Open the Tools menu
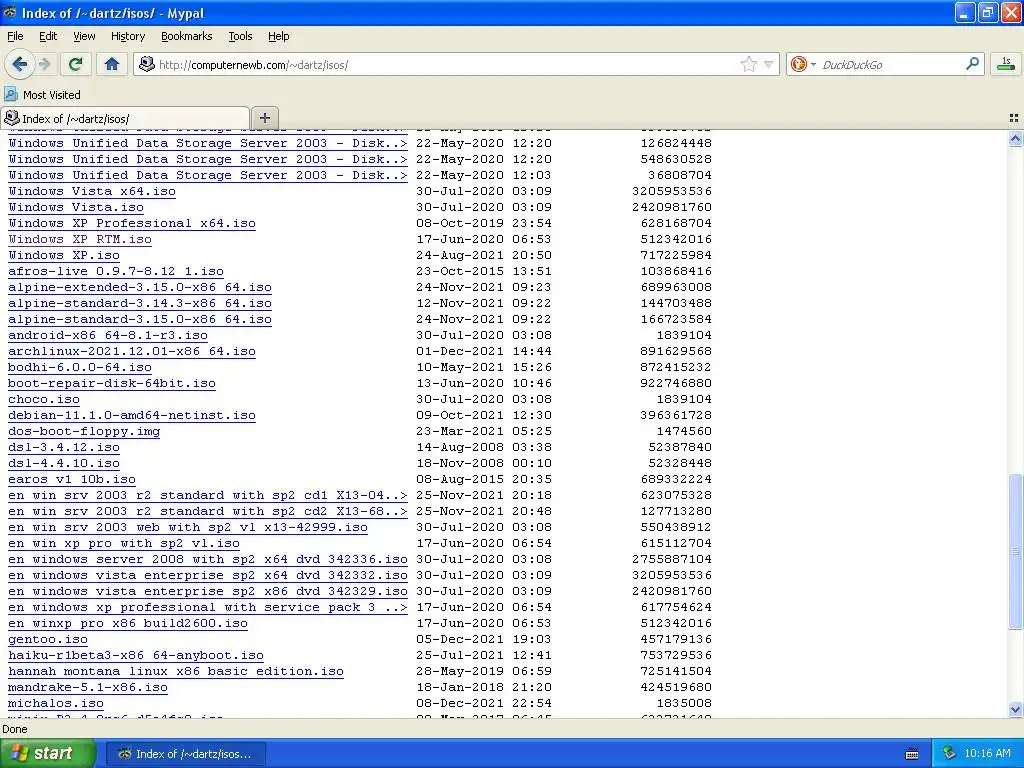Image resolution: width=1024 pixels, height=768 pixels. click(x=240, y=36)
